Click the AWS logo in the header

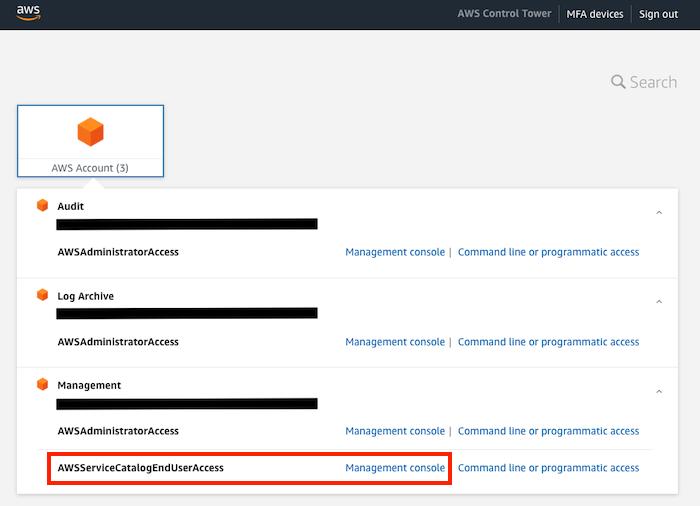pyautogui.click(x=28, y=13)
